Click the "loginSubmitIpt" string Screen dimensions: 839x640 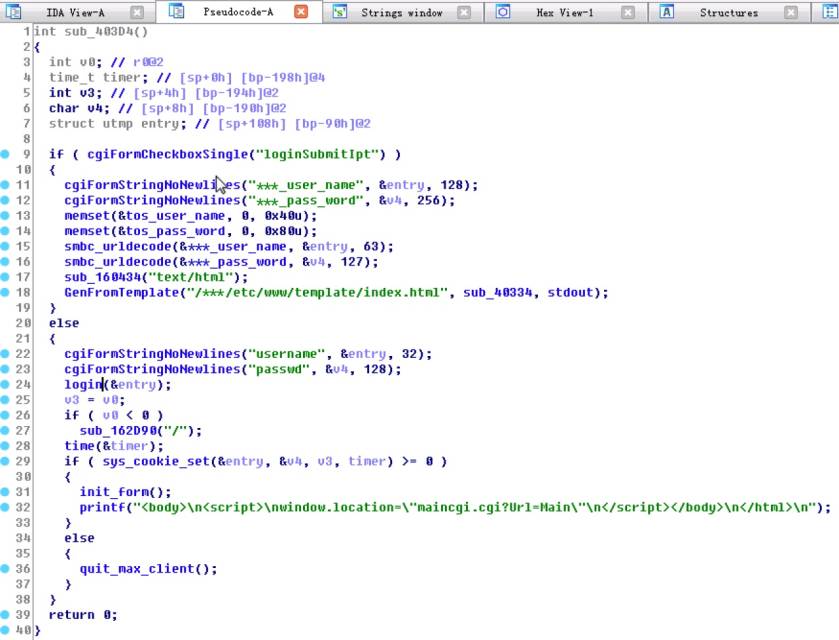pos(320,154)
